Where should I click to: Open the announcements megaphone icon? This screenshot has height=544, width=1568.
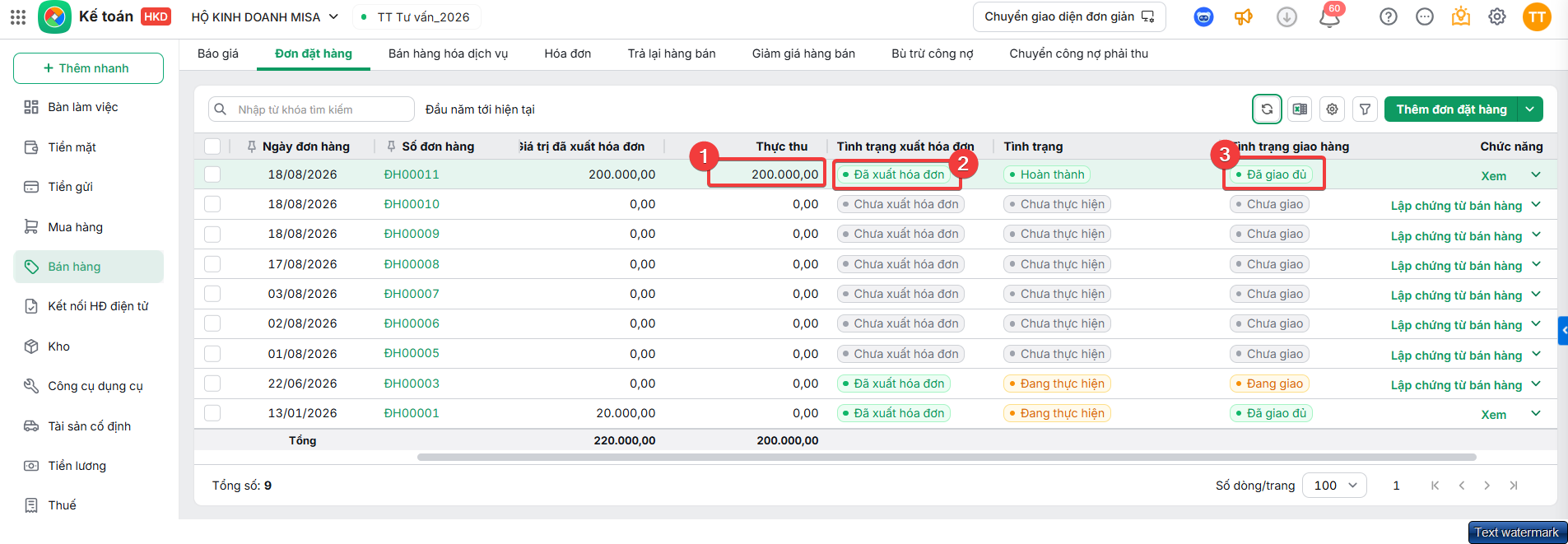tap(1244, 16)
